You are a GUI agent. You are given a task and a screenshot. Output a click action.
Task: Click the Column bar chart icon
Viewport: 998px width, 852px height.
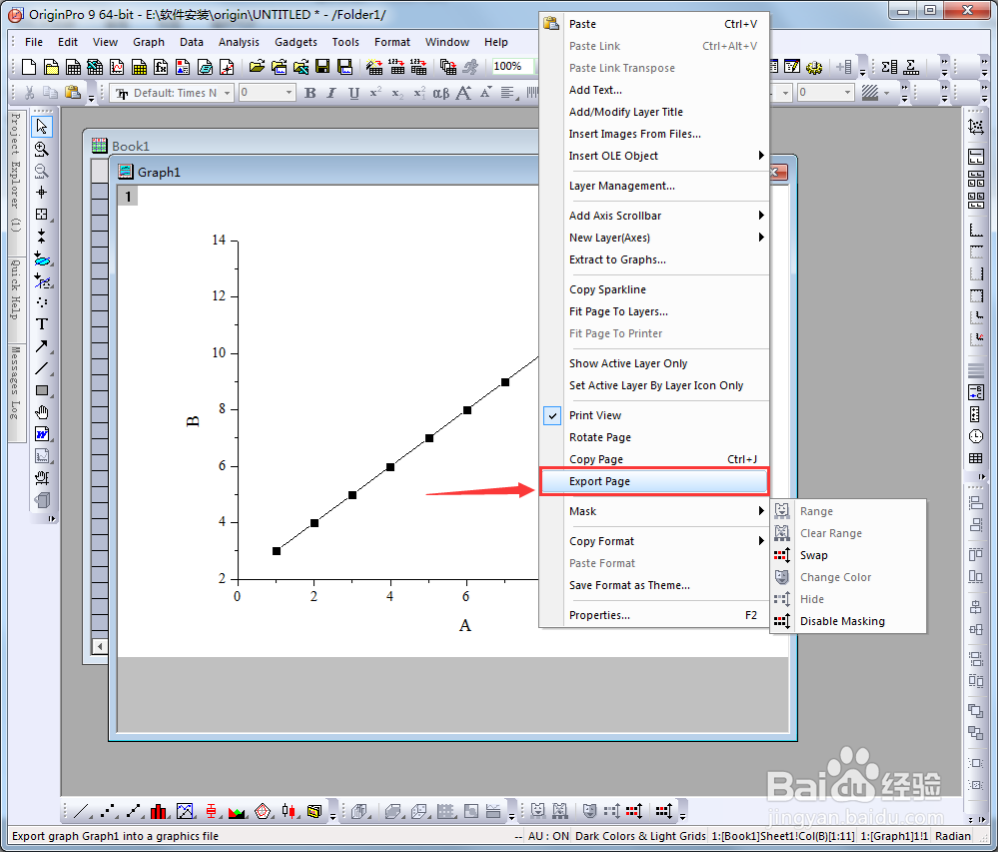coord(158,811)
